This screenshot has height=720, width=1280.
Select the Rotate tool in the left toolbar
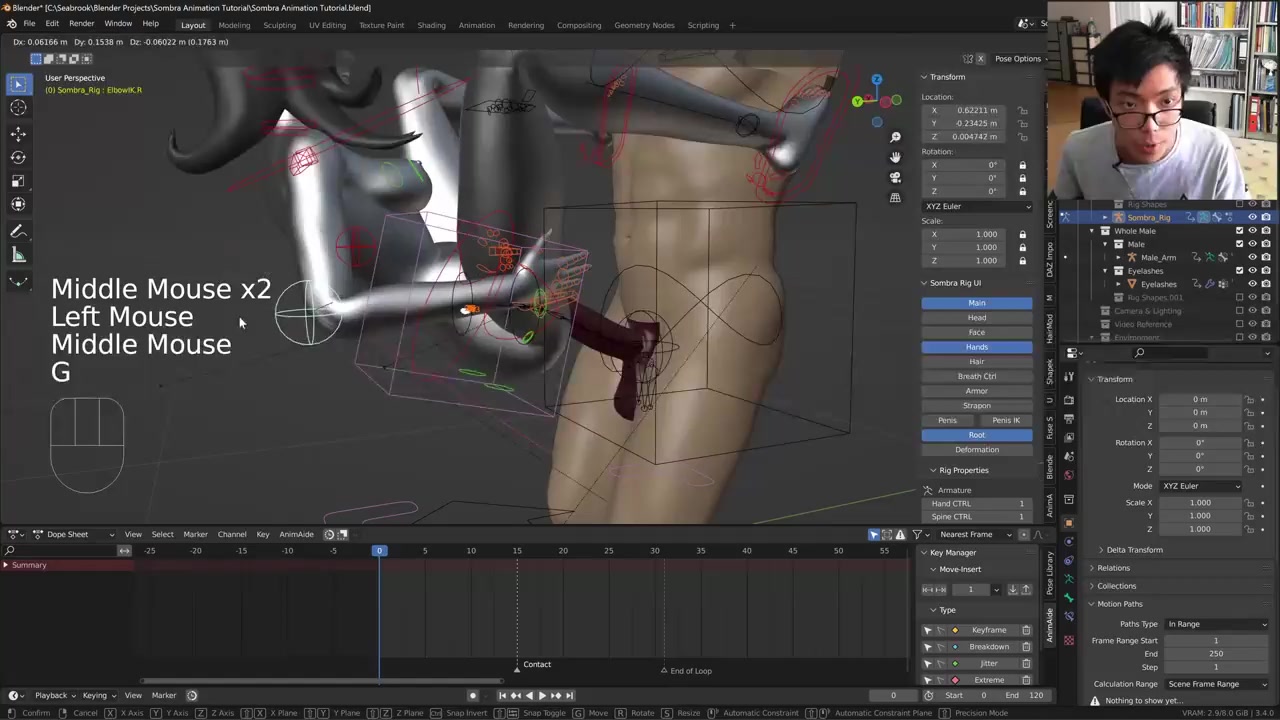pos(18,157)
